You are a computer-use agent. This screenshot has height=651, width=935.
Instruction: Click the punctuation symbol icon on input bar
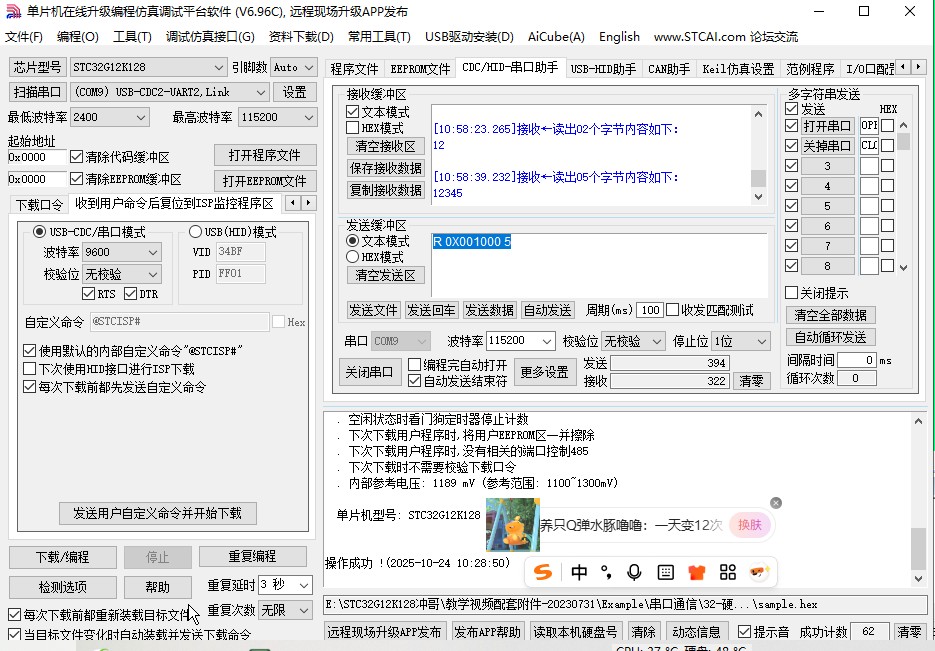point(605,572)
